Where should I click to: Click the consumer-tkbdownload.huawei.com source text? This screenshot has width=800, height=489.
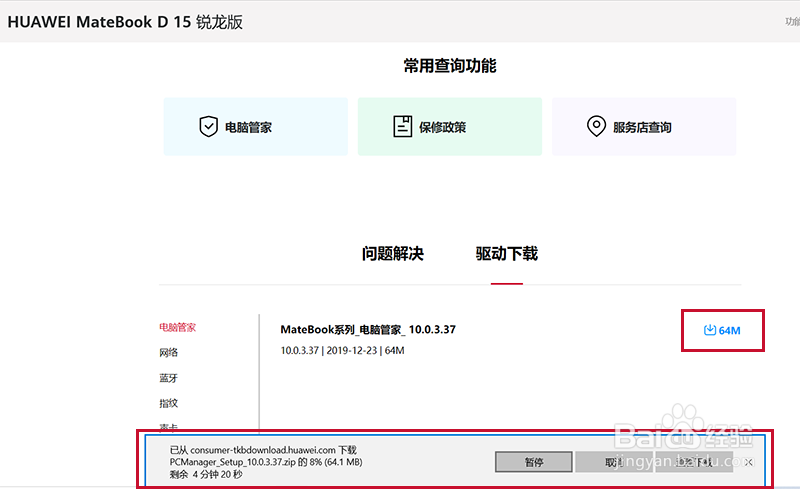263,450
